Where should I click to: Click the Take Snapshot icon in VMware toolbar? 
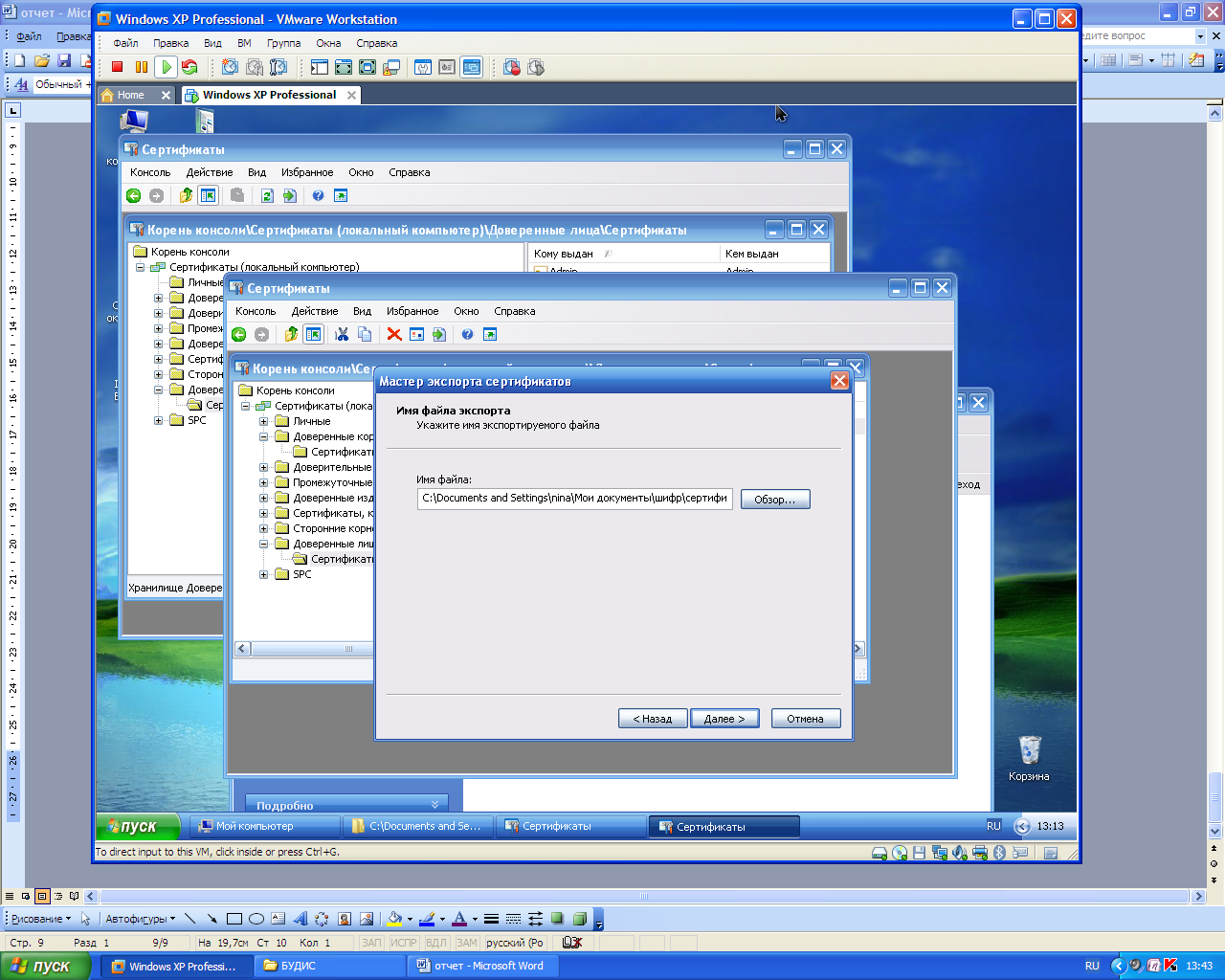[x=230, y=67]
